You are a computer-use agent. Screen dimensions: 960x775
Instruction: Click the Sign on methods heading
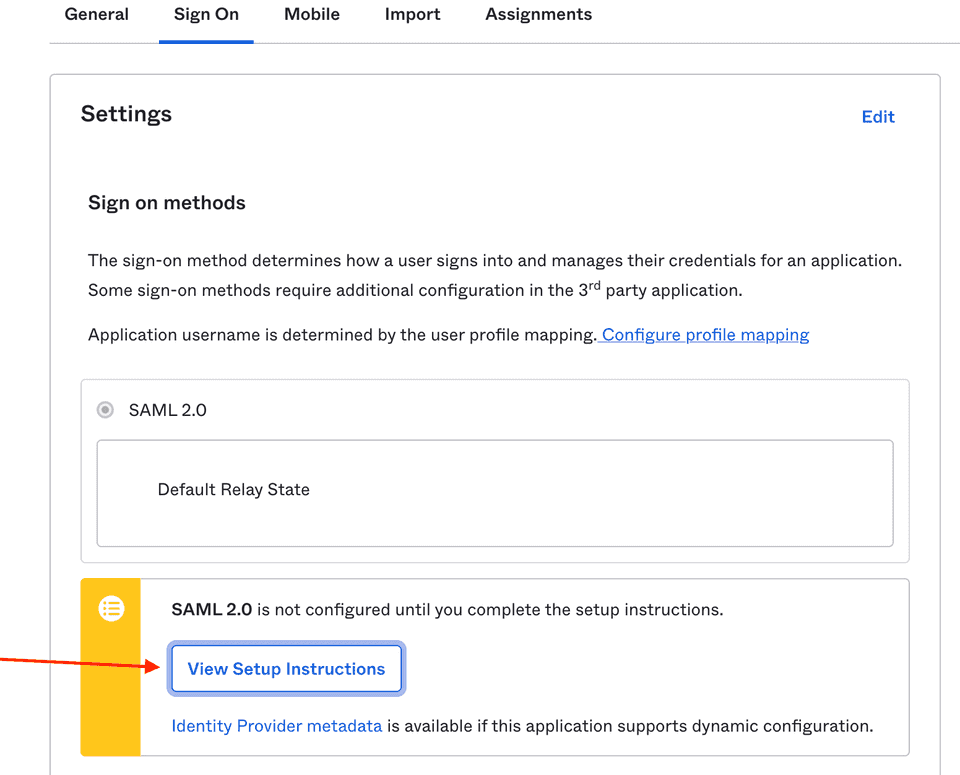[167, 203]
